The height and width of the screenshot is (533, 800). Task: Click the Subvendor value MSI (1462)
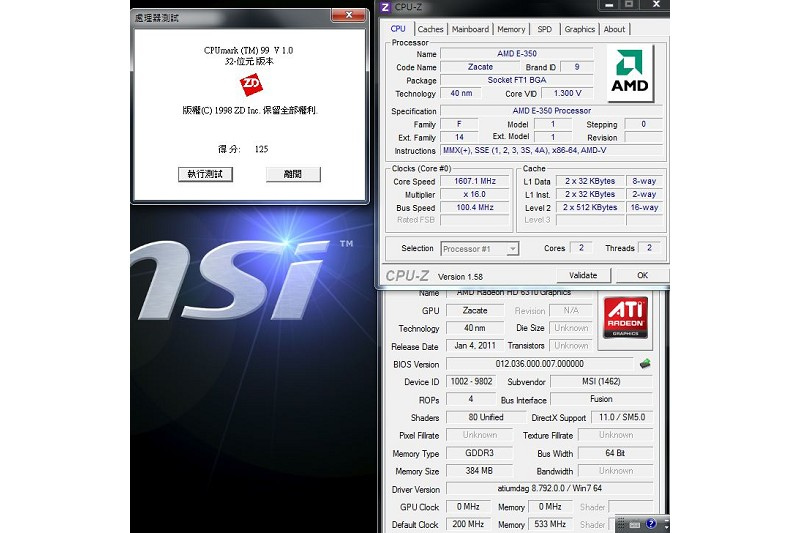pos(602,382)
